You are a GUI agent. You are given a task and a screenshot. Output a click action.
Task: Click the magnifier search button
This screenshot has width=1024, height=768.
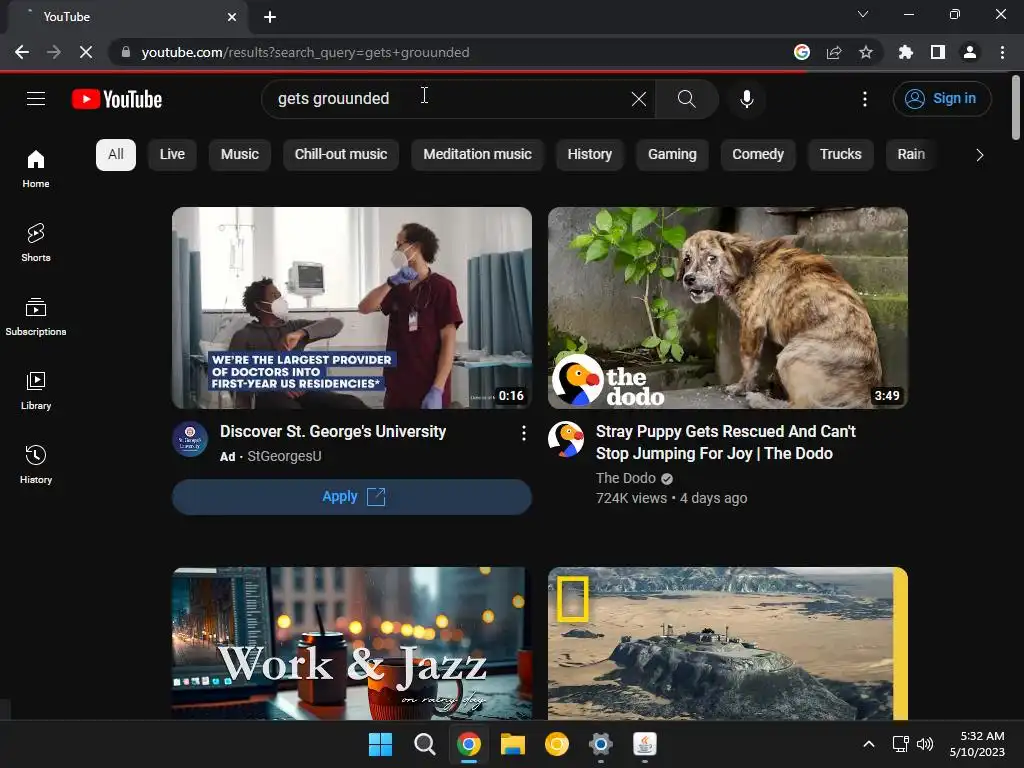pyautogui.click(x=686, y=99)
